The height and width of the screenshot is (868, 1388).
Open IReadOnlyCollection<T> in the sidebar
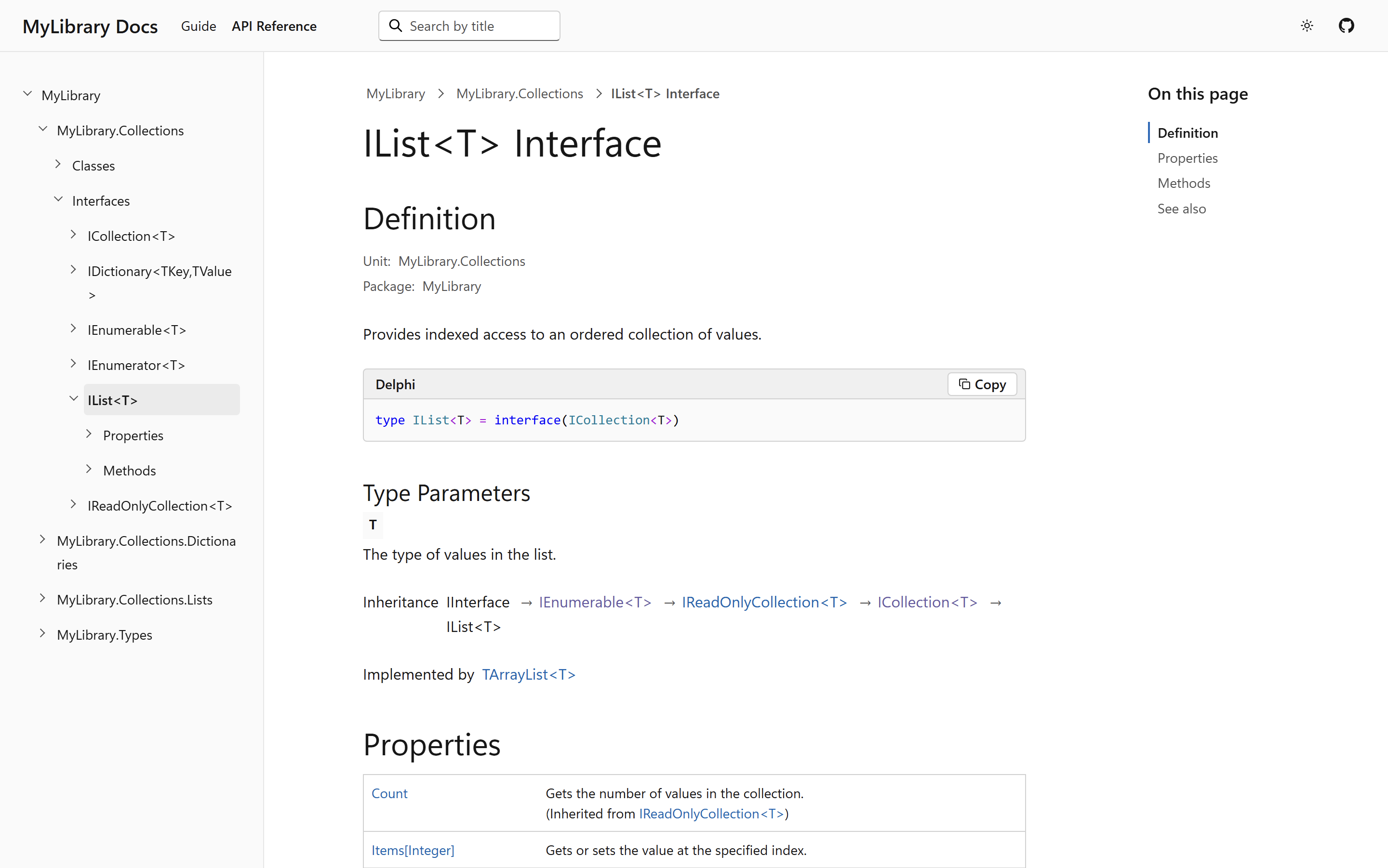point(160,506)
